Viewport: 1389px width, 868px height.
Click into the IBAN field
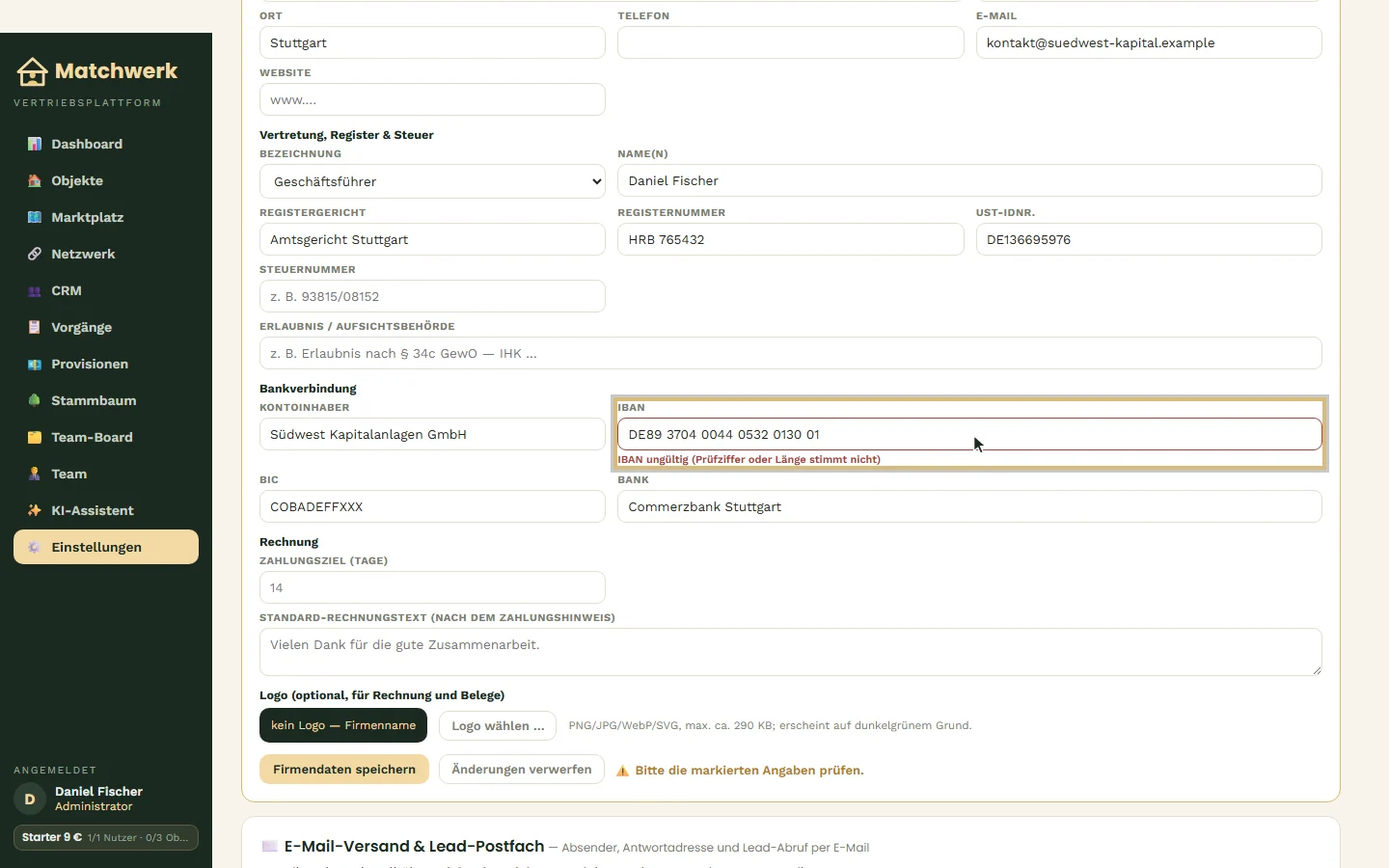point(969,434)
